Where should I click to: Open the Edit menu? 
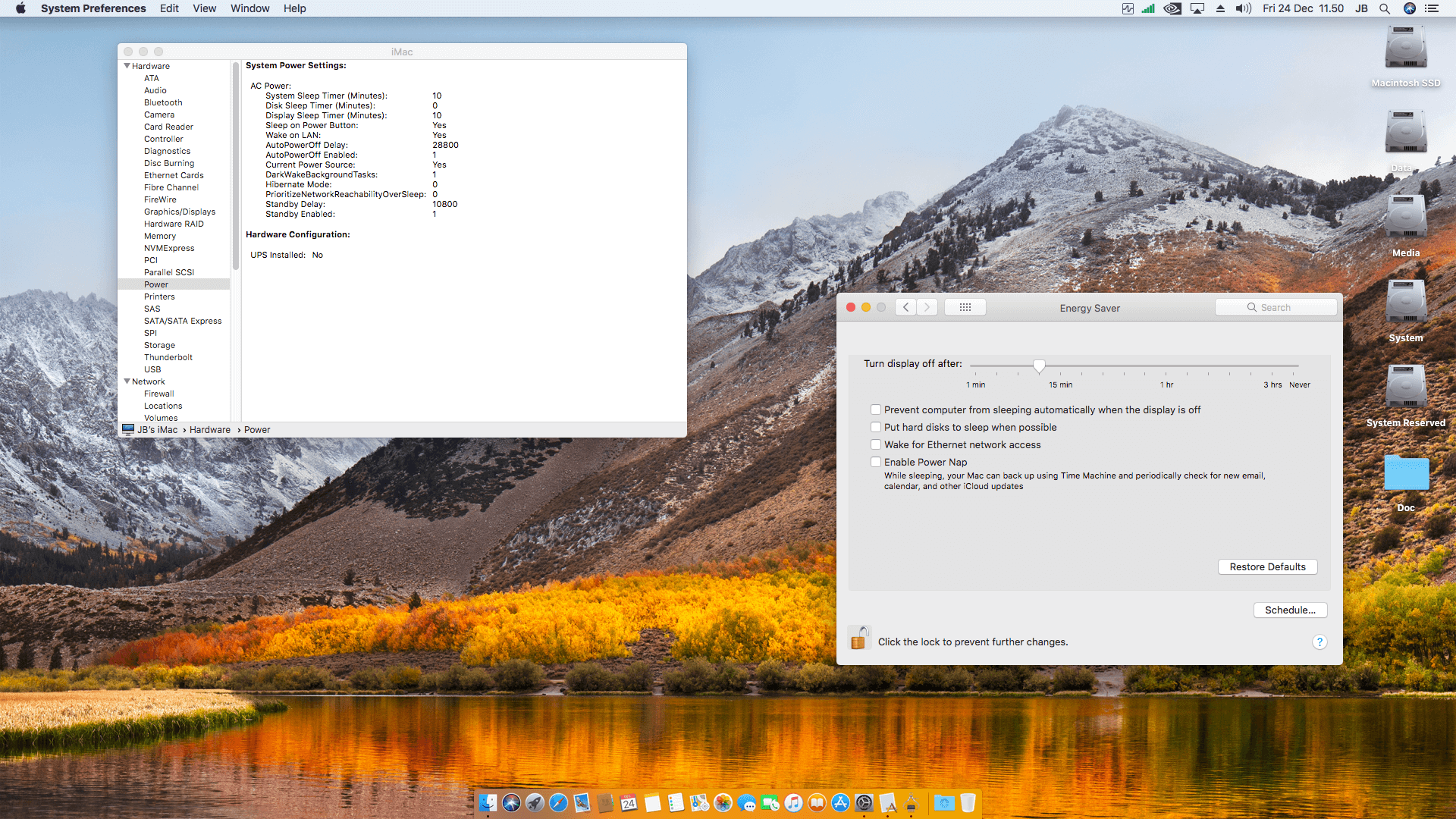coord(168,8)
